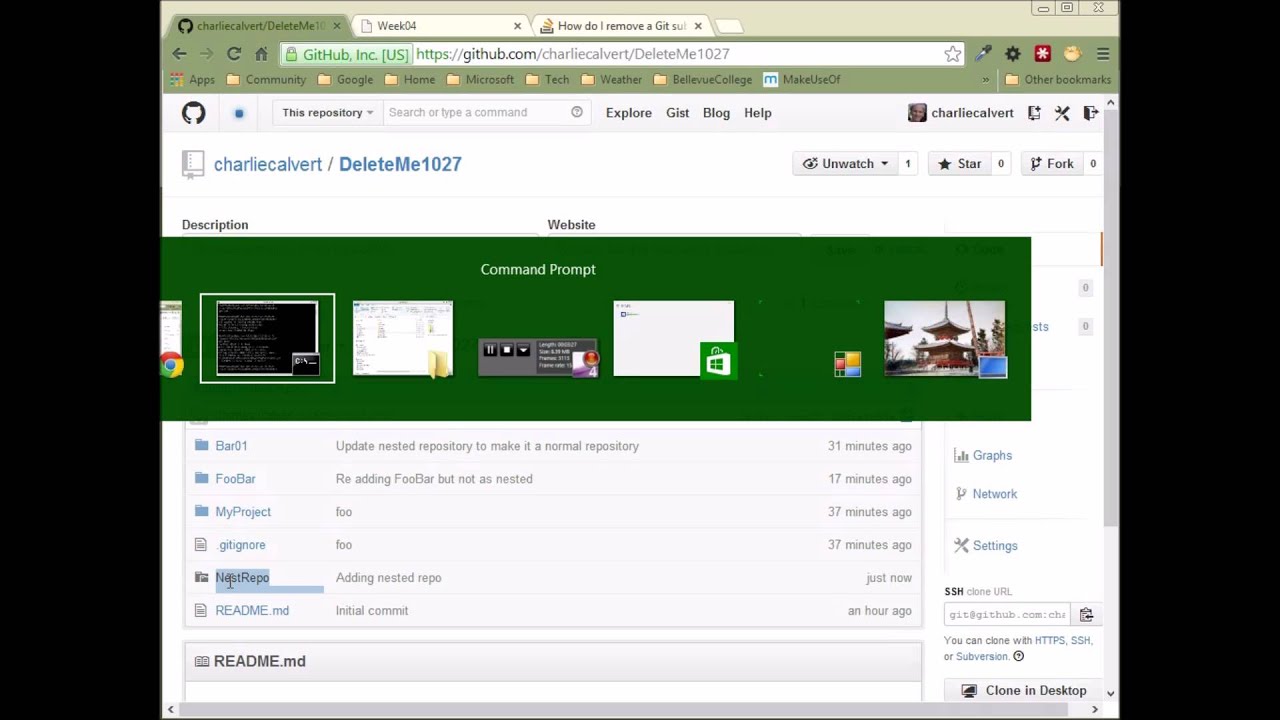Open the 'Adding nested repo' commit message

(x=388, y=578)
